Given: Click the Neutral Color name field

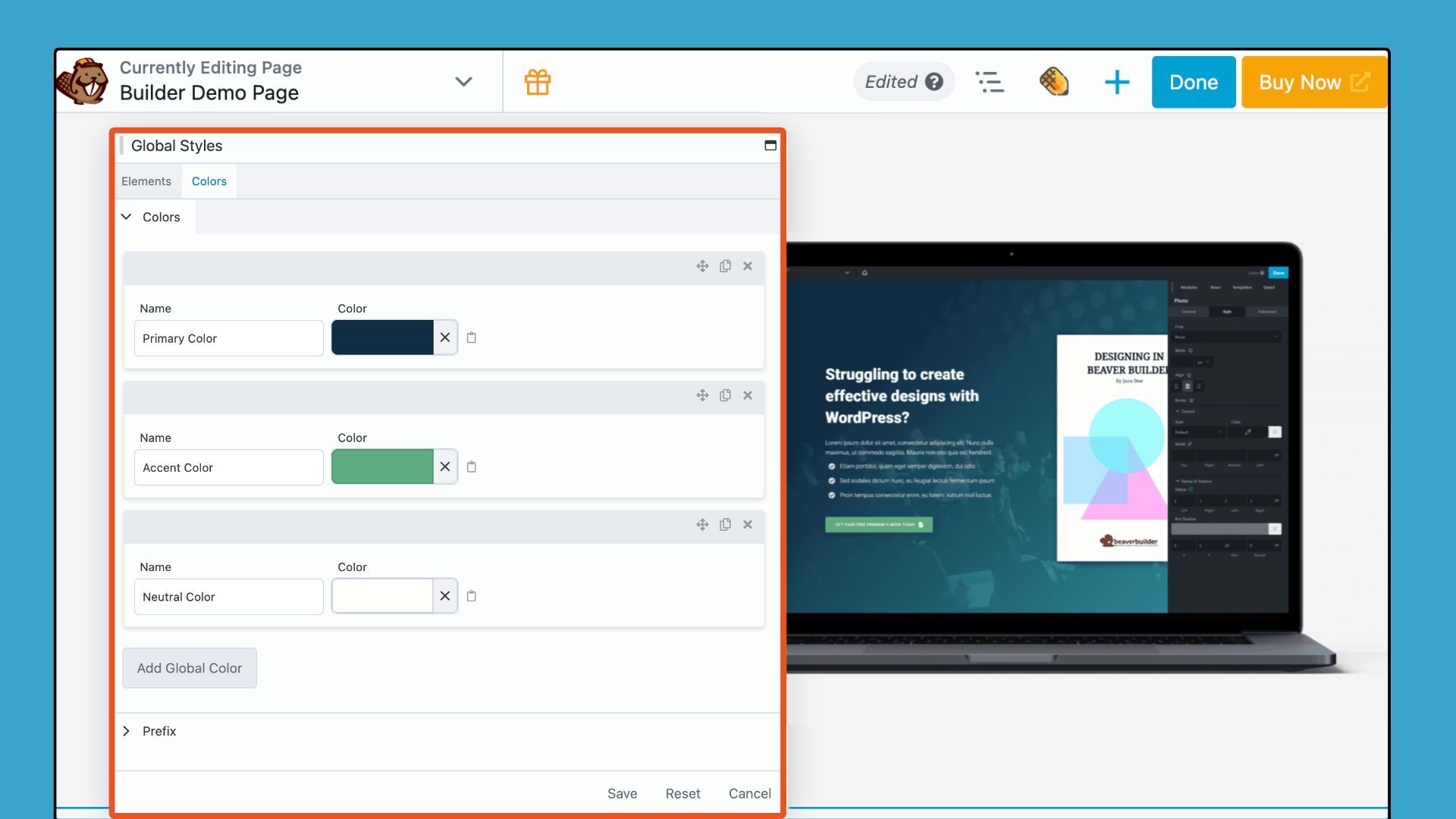Looking at the screenshot, I should tap(228, 597).
